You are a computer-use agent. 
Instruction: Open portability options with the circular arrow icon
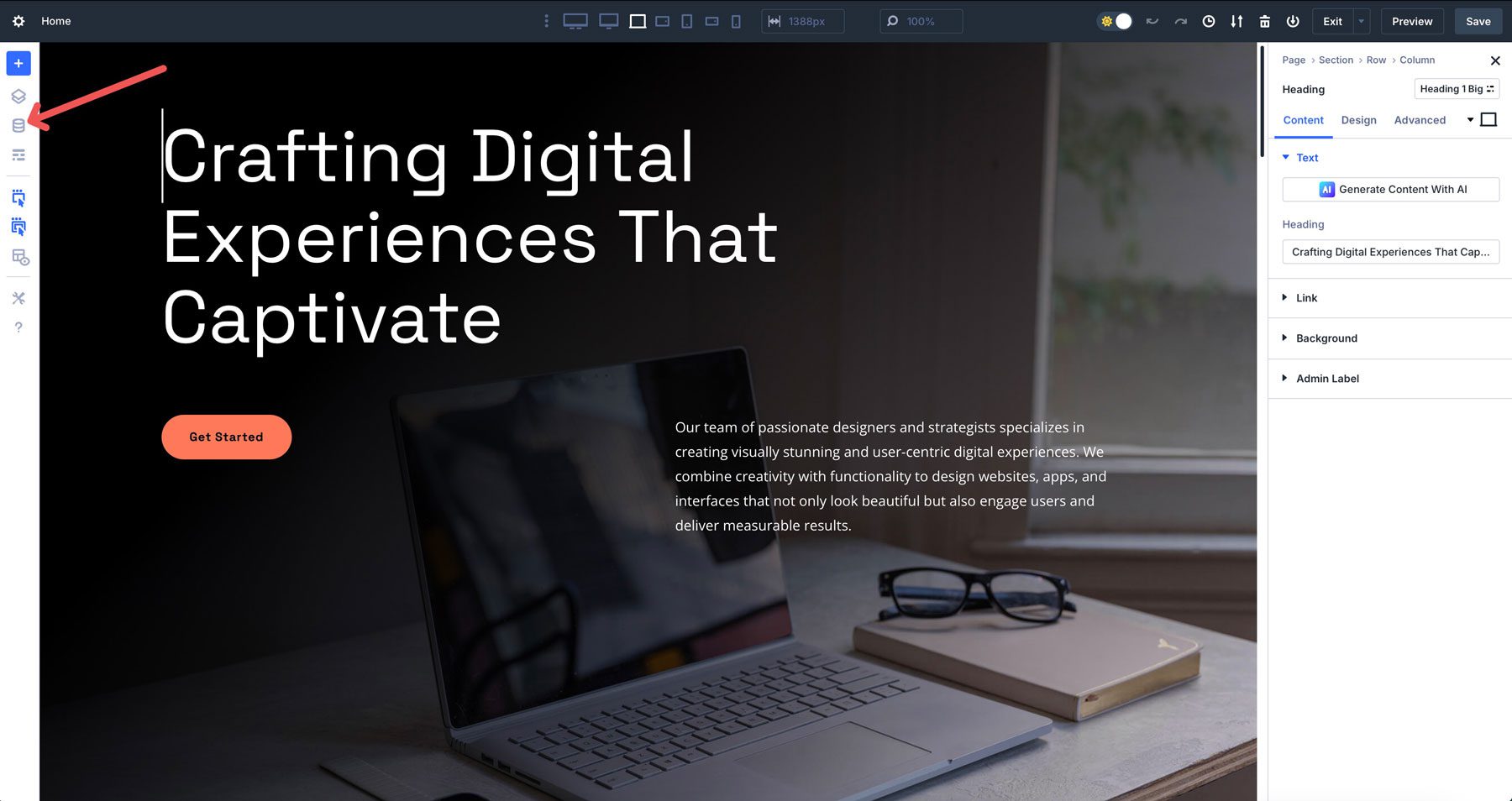(1236, 21)
